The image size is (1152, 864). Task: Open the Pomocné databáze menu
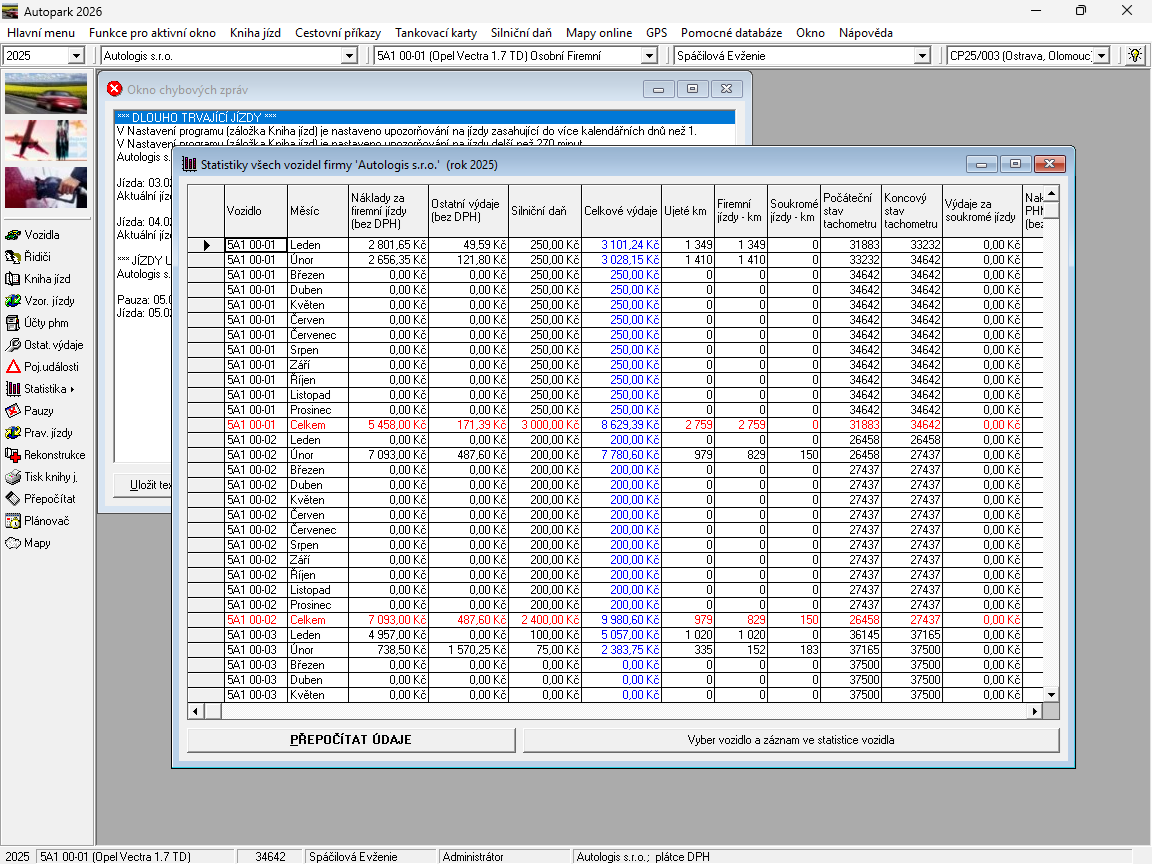[731, 33]
